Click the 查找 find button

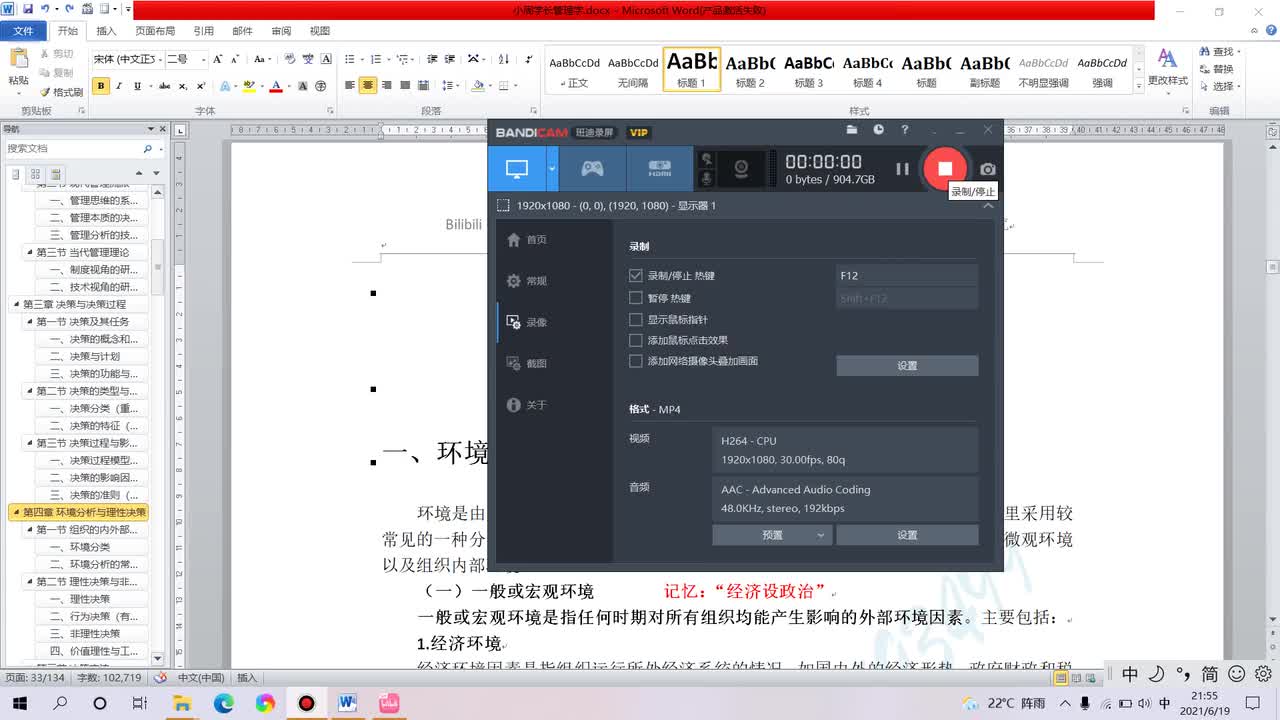point(1216,52)
